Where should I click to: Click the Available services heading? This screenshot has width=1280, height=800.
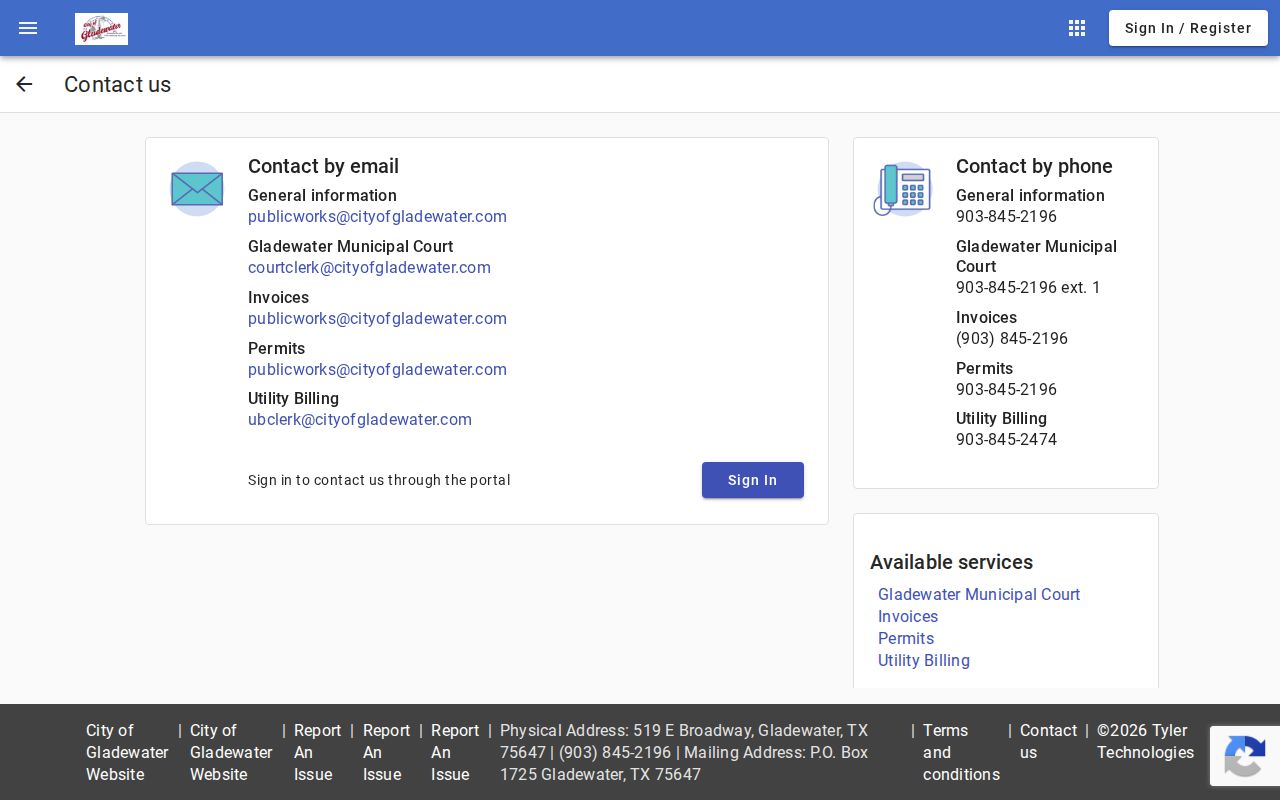click(951, 562)
